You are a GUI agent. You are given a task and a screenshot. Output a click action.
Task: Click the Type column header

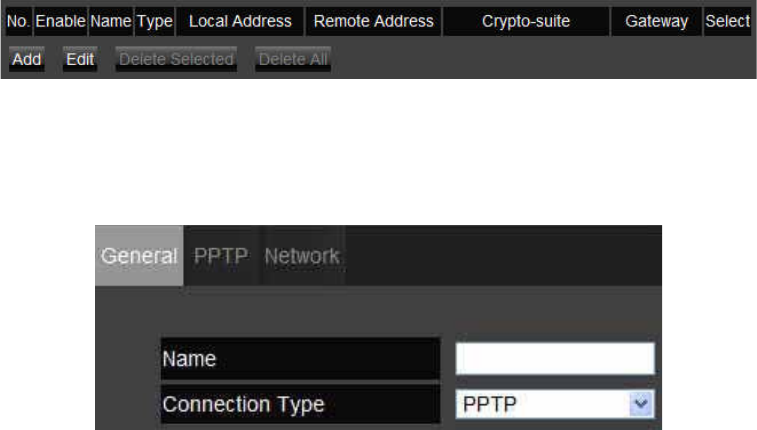[x=154, y=21]
